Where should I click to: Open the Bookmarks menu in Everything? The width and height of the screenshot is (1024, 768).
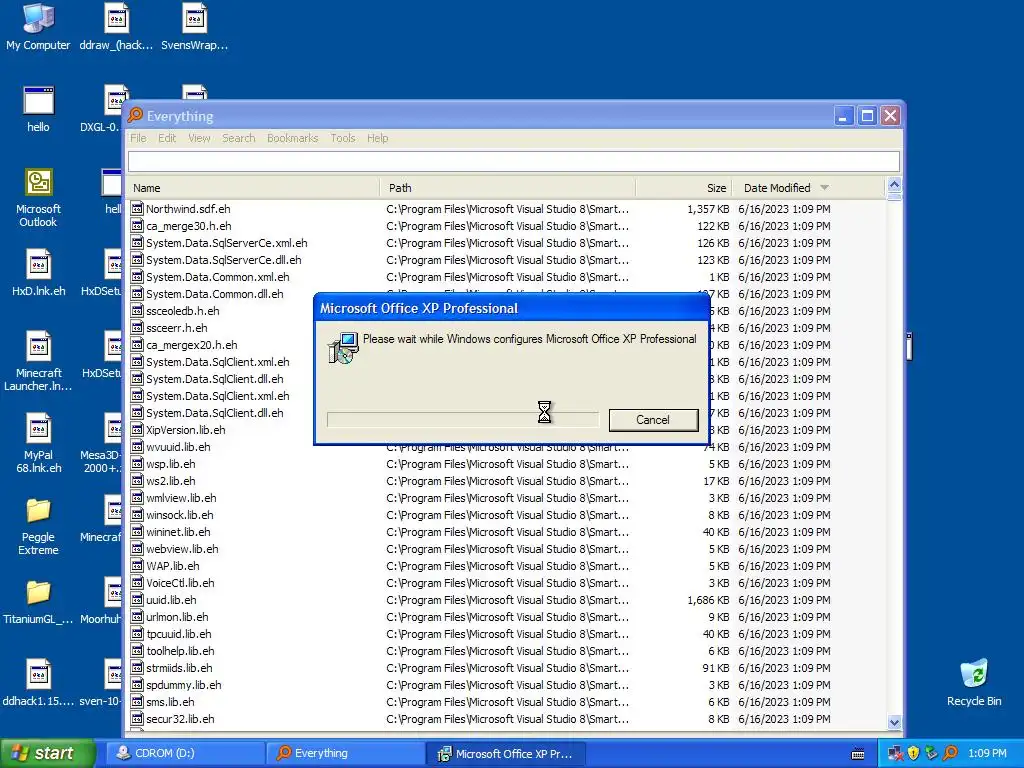tap(292, 138)
